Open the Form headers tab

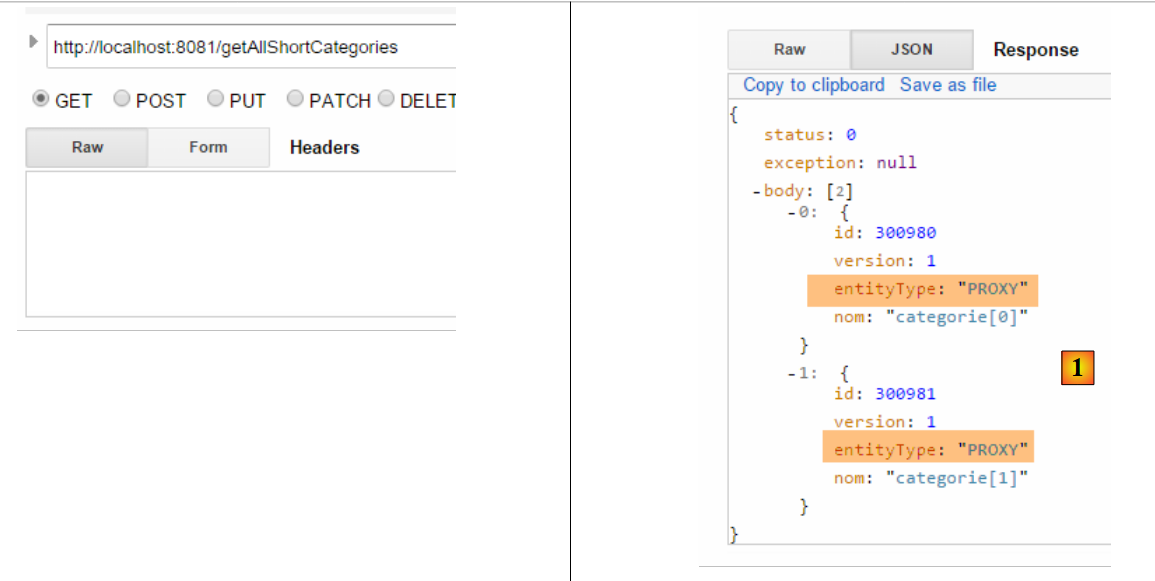pos(208,147)
